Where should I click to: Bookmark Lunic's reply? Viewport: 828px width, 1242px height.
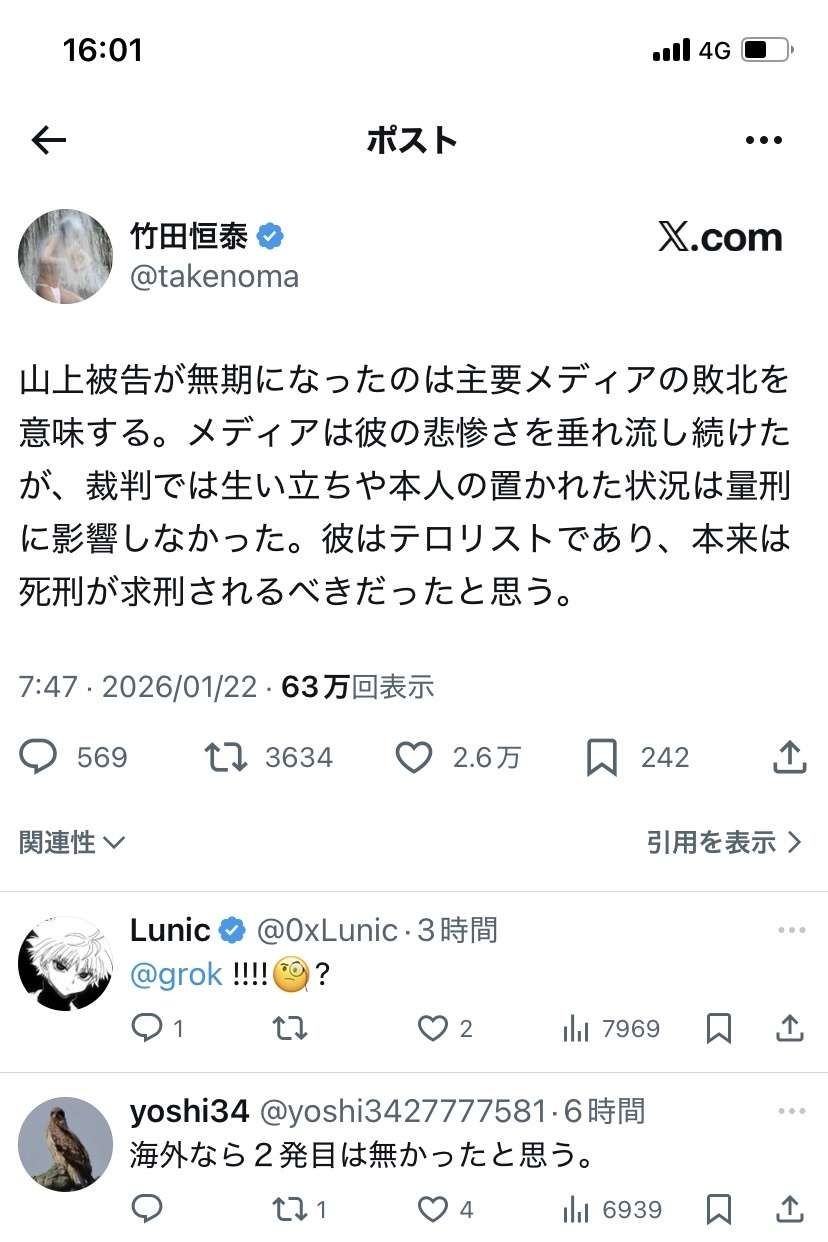(x=718, y=1028)
